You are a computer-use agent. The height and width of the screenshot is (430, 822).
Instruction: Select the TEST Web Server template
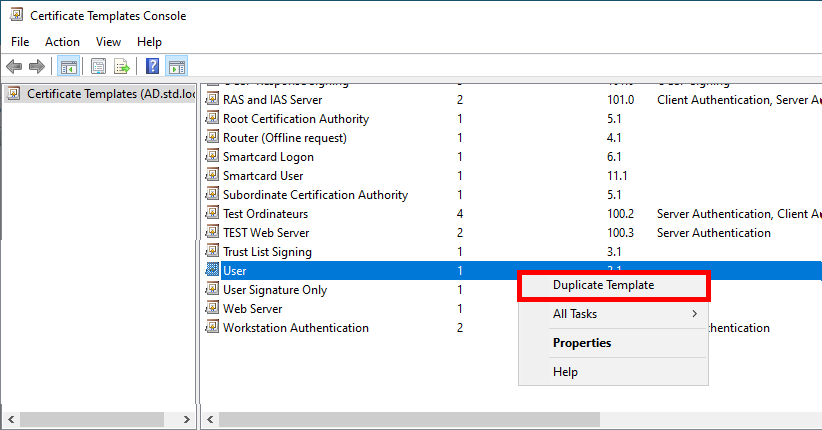266,232
